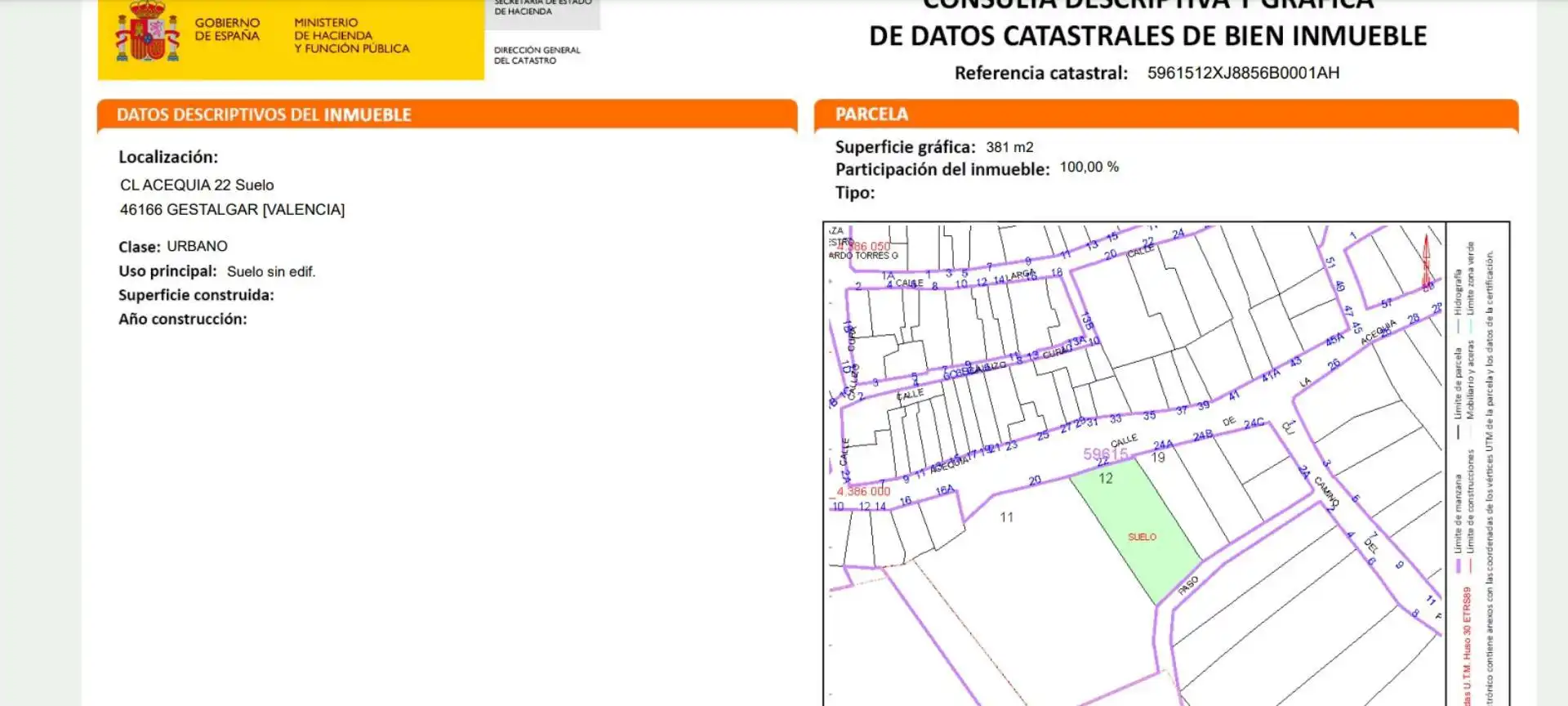The width and height of the screenshot is (1568, 706).
Task: Click the 'Uso principal:' label
Action: click(x=167, y=271)
